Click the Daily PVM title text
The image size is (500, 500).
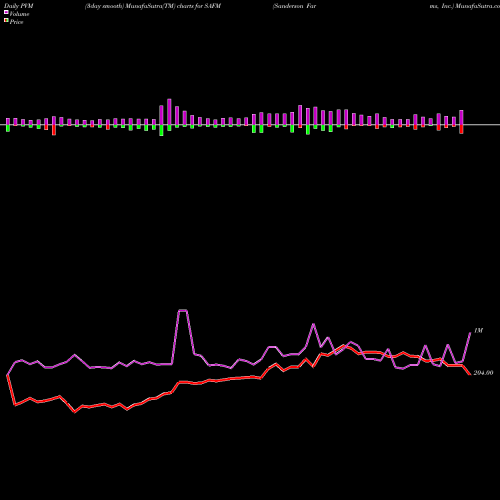pyautogui.click(x=18, y=6)
